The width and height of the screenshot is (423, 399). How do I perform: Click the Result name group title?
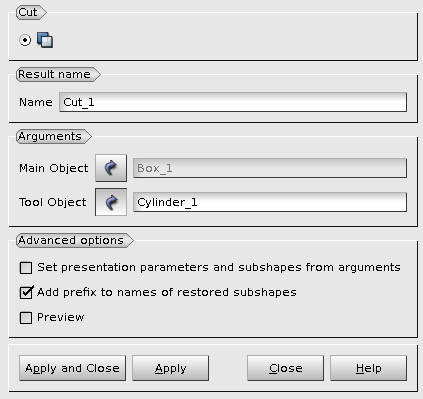[x=54, y=74]
